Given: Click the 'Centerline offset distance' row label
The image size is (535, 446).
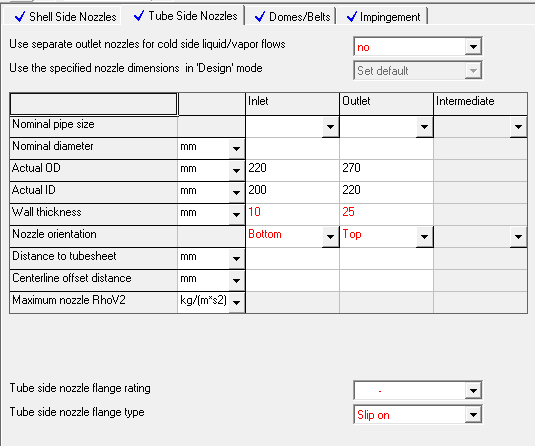Looking at the screenshot, I should (x=93, y=280).
